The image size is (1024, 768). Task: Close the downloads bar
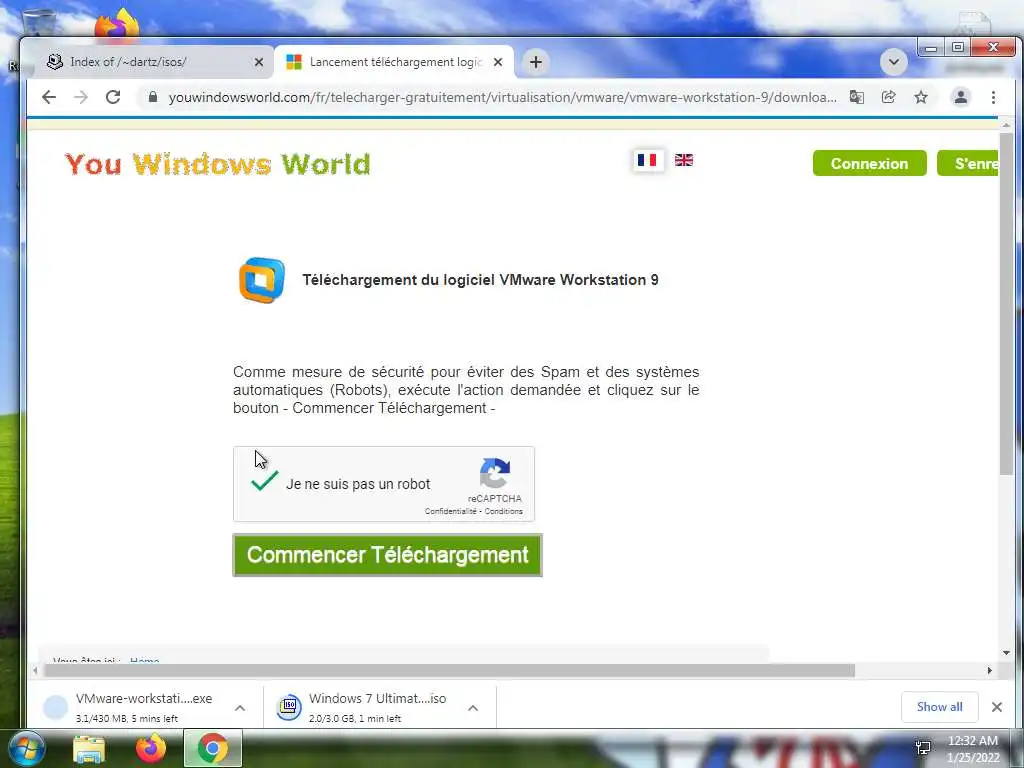coord(997,707)
